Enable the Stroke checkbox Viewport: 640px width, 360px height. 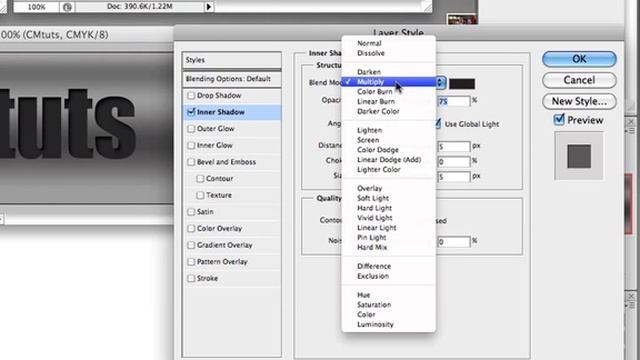click(191, 278)
